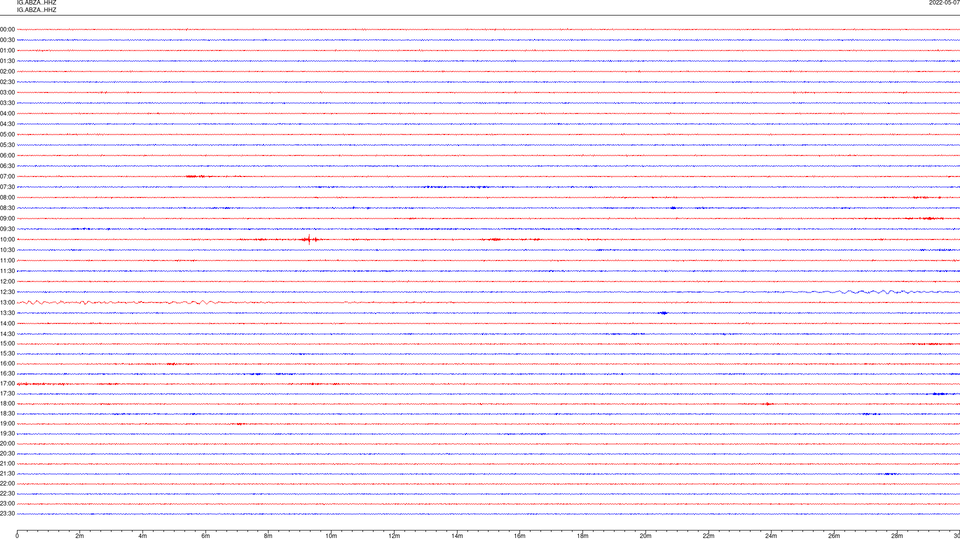Click the 14:30 trace label

click(x=7, y=334)
